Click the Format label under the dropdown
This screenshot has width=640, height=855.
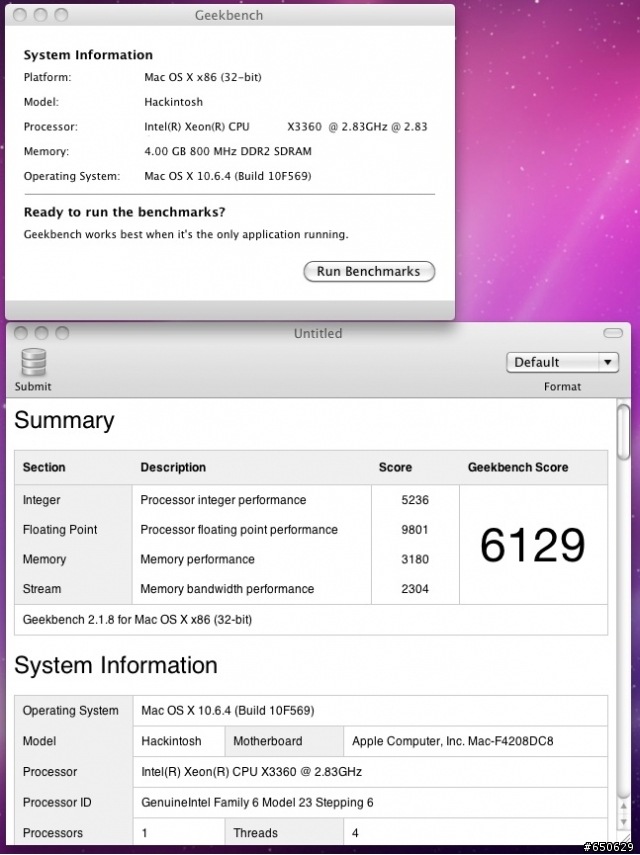(562, 387)
